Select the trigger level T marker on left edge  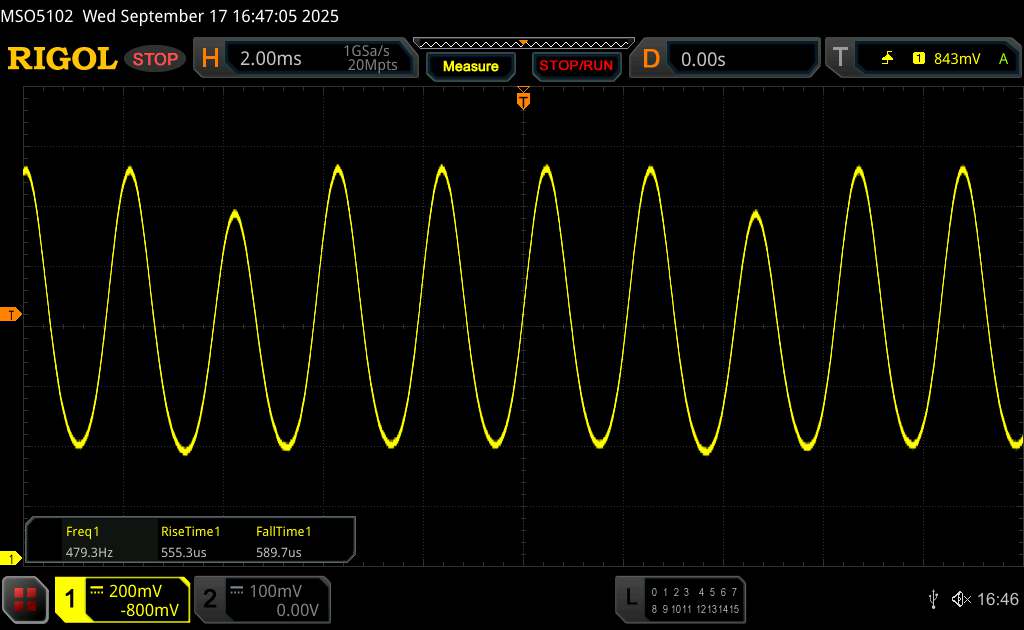point(12,315)
